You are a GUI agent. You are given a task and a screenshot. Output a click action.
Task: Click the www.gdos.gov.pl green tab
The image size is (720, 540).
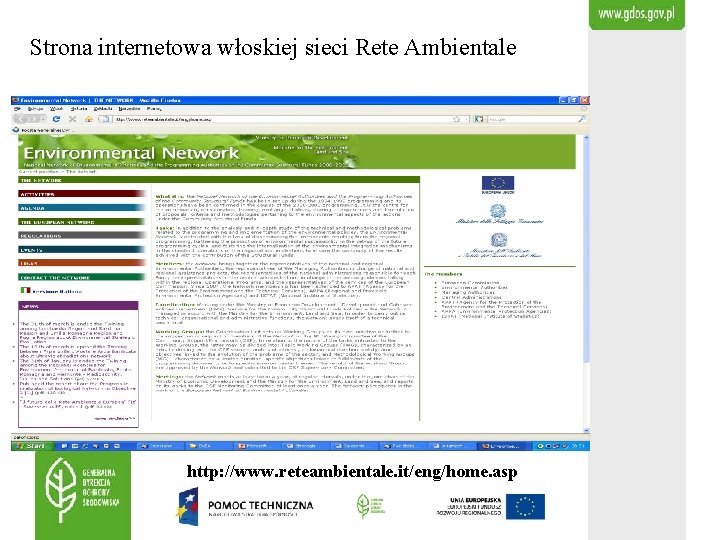click(636, 14)
